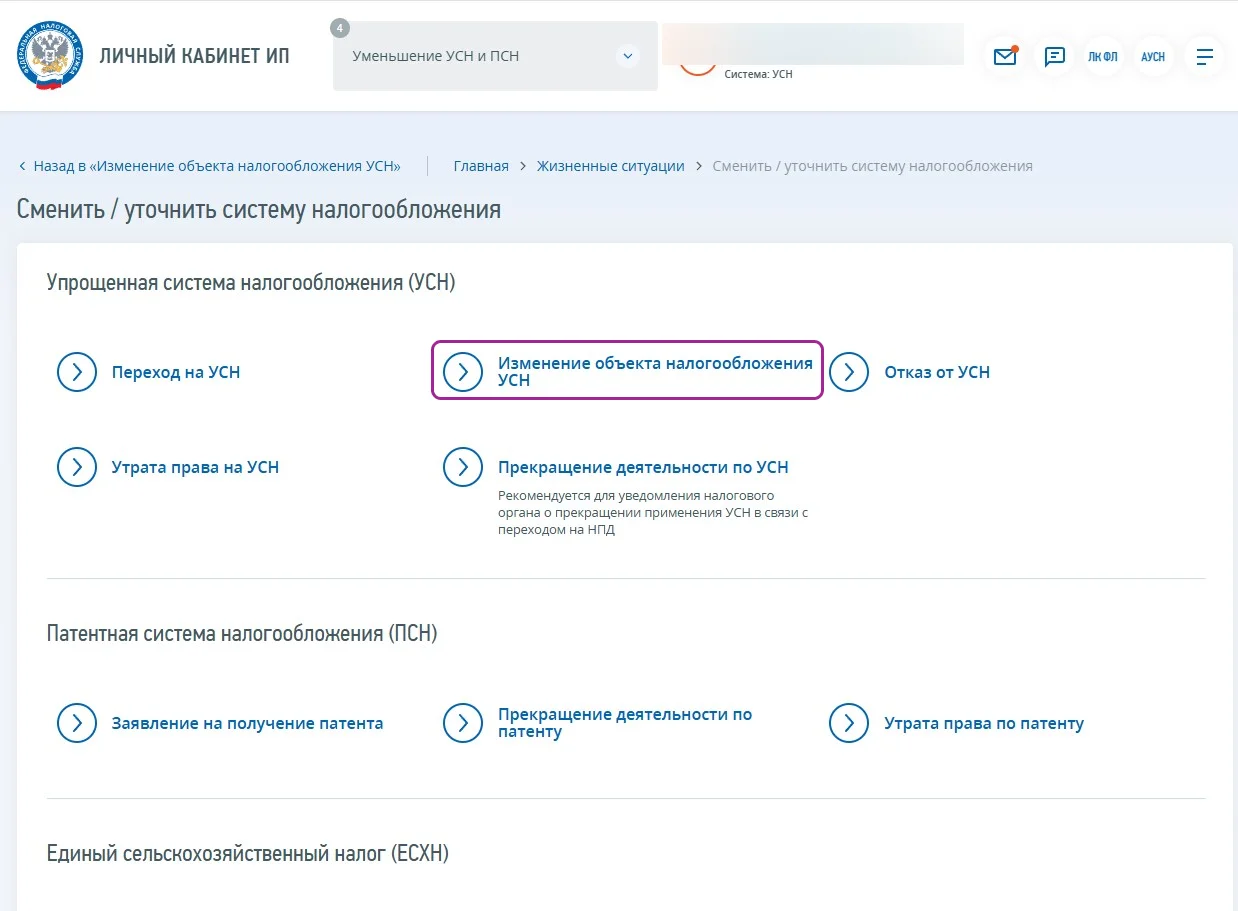Open the hamburger menu icon
This screenshot has height=911, width=1238.
[x=1204, y=57]
